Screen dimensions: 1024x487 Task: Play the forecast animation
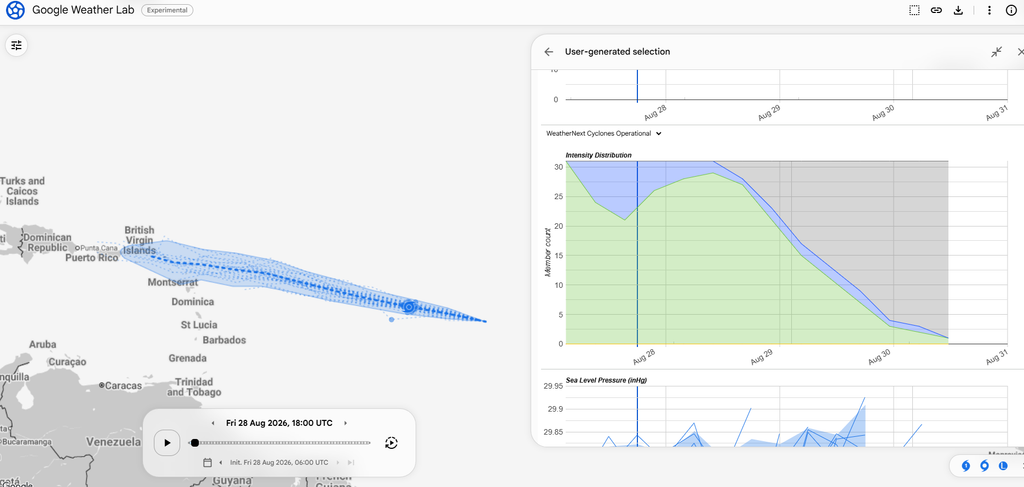167,443
